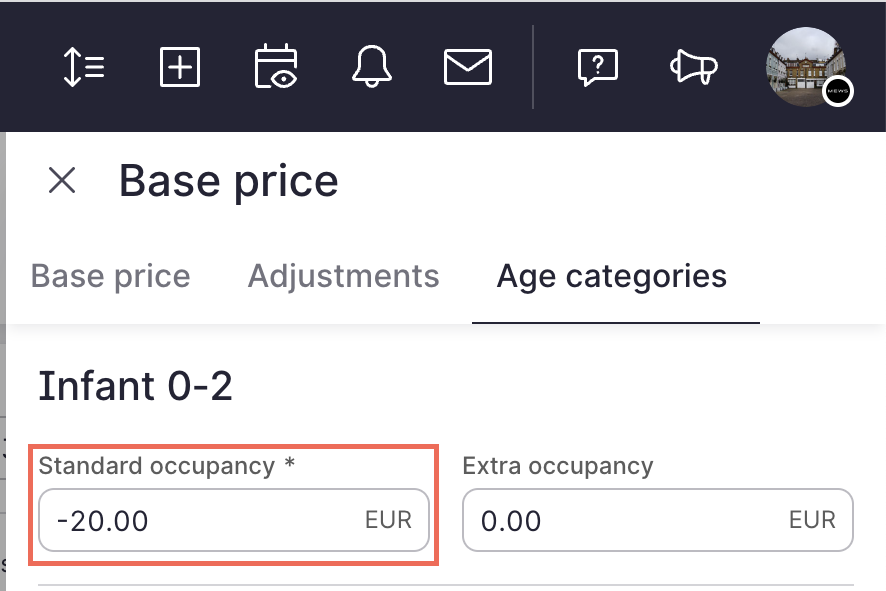The width and height of the screenshot is (886, 591).
Task: Close the Base price panel
Action: 62,180
